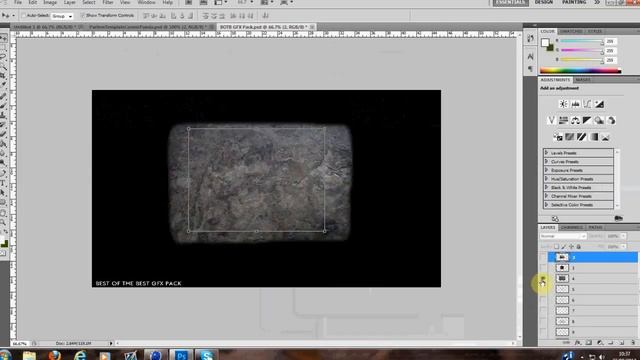Expand Levels Presets list
The height and width of the screenshot is (360, 640).
coord(547,153)
